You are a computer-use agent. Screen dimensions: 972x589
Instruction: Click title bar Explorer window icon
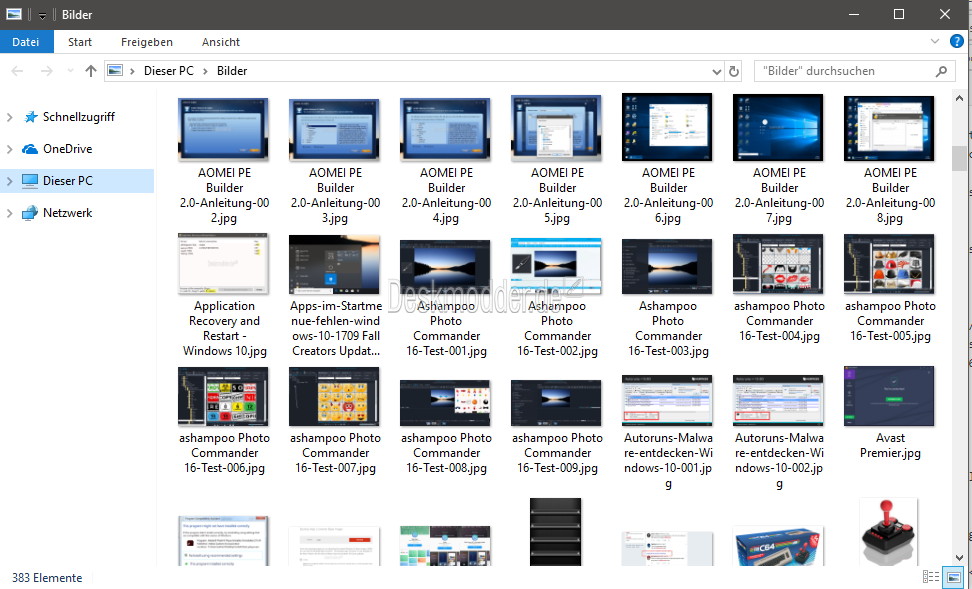[x=14, y=14]
